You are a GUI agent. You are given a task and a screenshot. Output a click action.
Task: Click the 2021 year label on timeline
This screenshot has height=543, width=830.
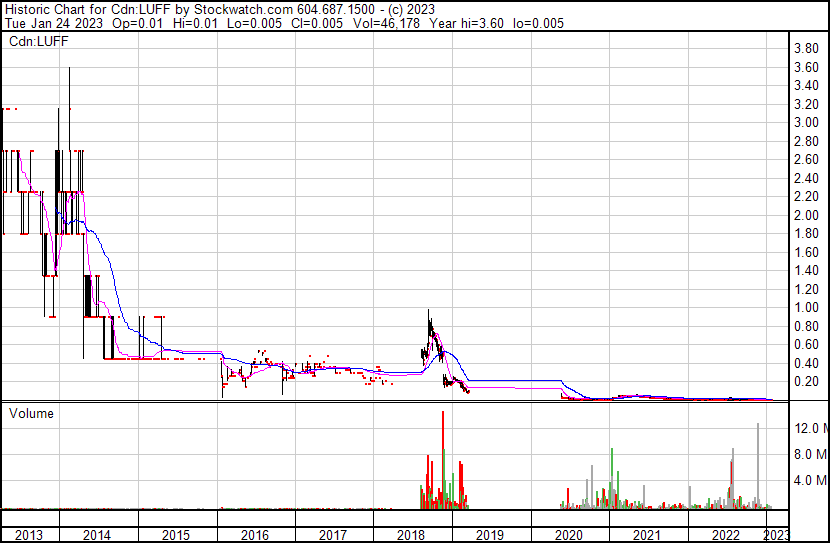[648, 535]
